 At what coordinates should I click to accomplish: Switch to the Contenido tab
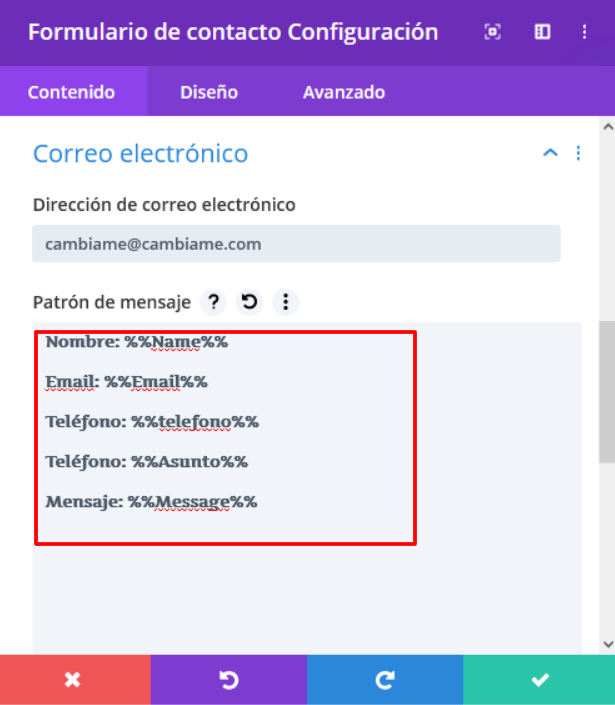tap(73, 92)
